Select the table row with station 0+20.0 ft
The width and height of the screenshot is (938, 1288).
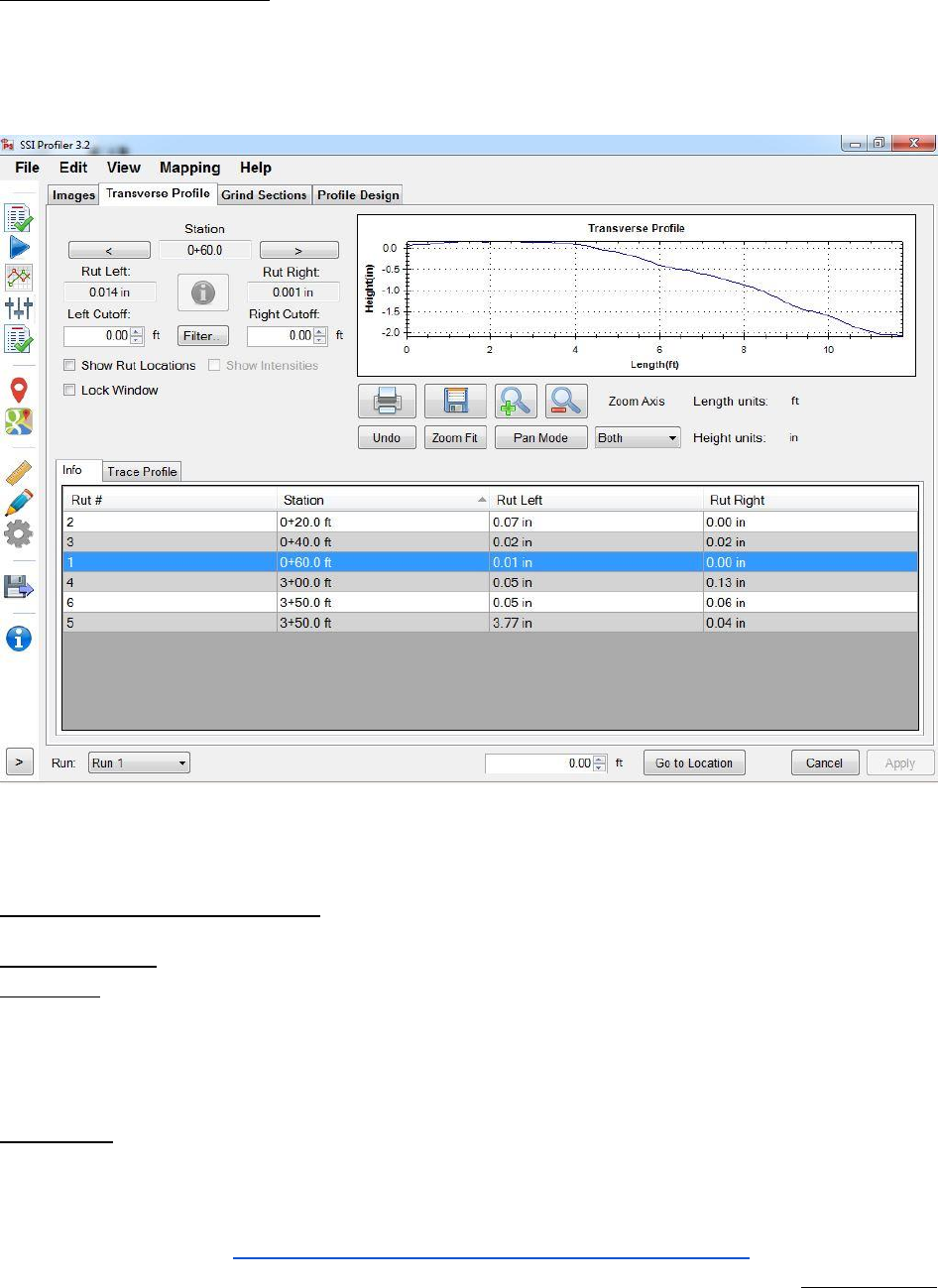[x=491, y=522]
